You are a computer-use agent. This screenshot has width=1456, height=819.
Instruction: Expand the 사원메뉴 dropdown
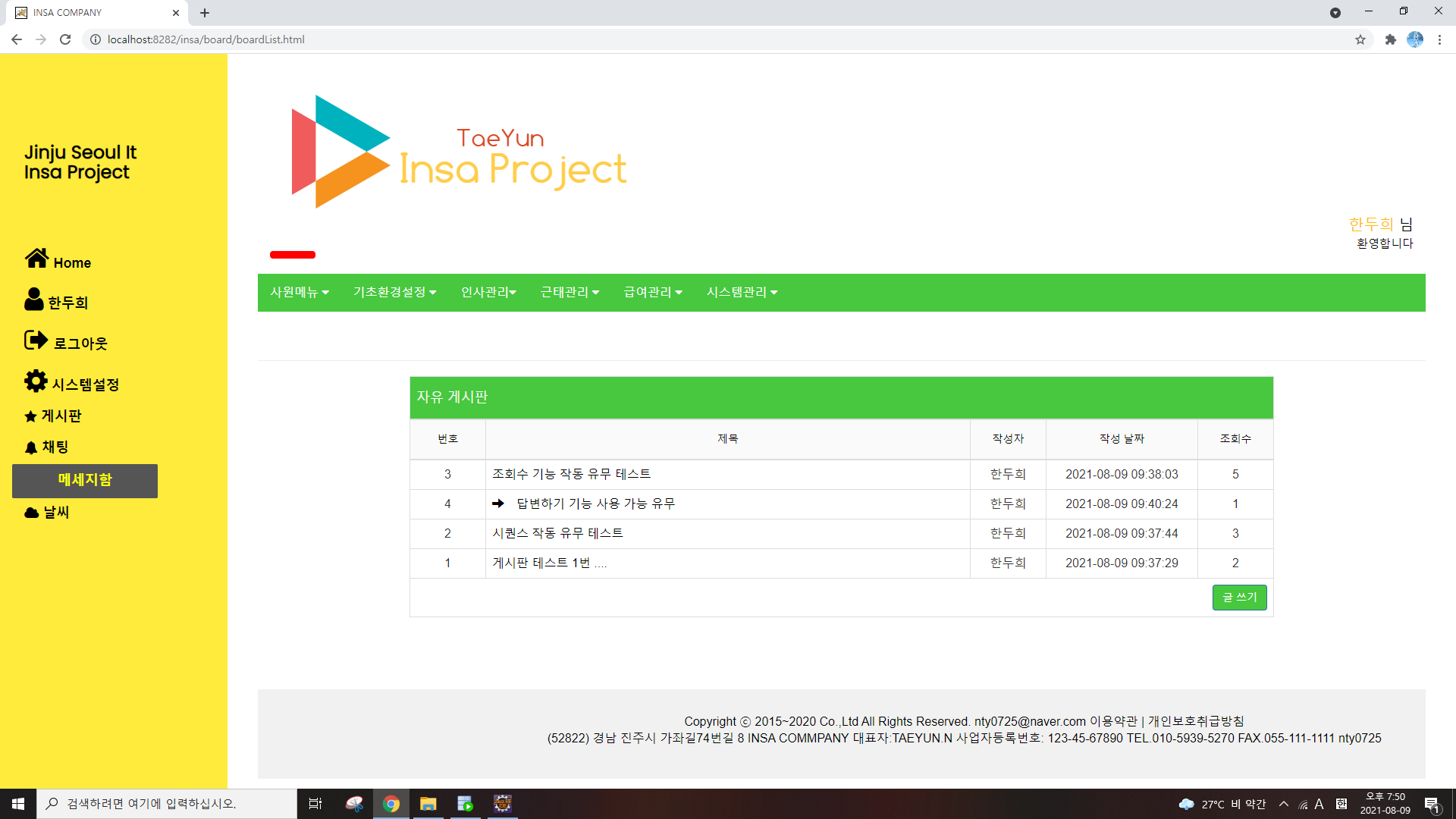(x=300, y=293)
